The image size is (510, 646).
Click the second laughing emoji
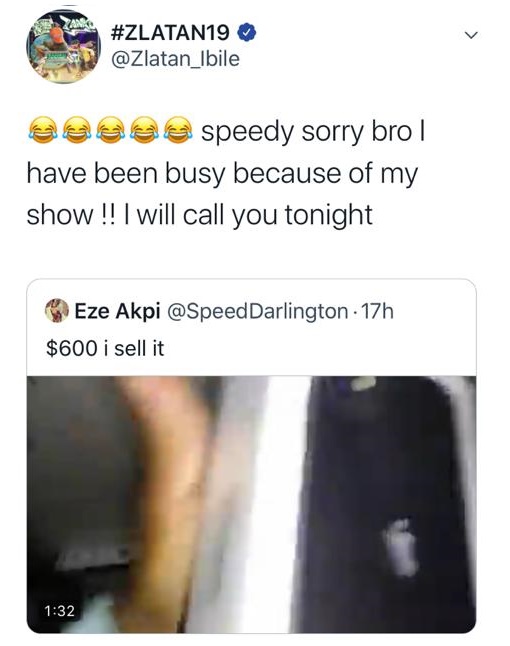click(76, 130)
